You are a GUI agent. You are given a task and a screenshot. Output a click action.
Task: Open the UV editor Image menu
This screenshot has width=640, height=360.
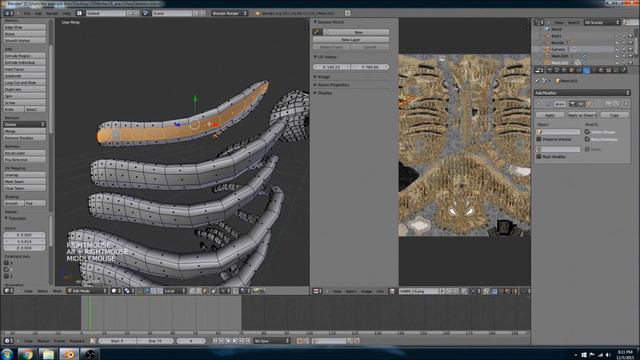pos(366,291)
